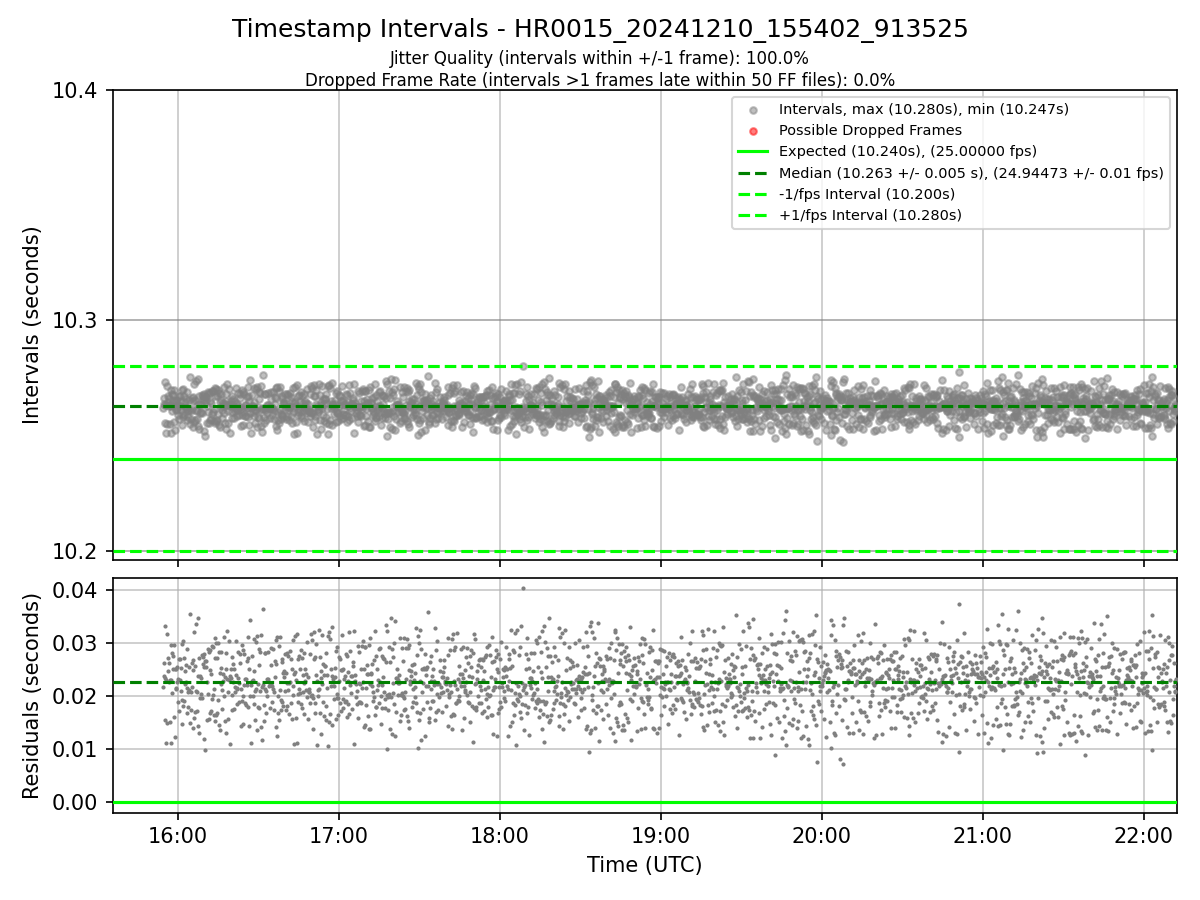The width and height of the screenshot is (1200, 900).
Task: Click the "Intervals (seconds)" y-axis label
Action: click(32, 325)
